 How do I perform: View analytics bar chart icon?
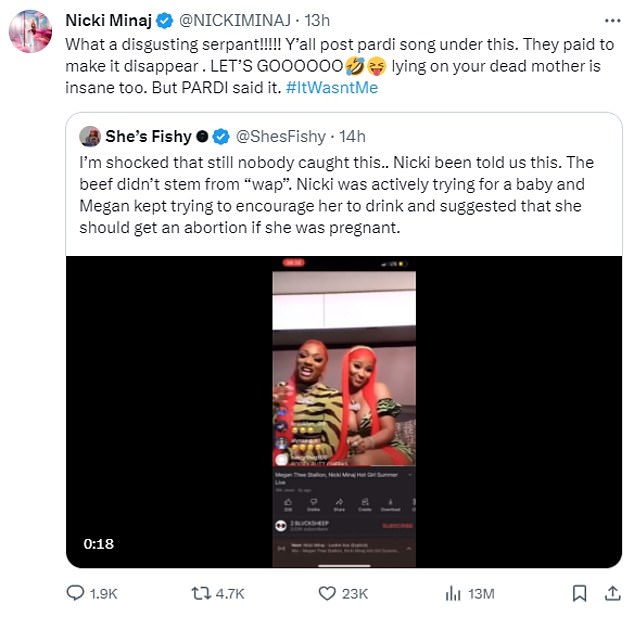[x=453, y=593]
